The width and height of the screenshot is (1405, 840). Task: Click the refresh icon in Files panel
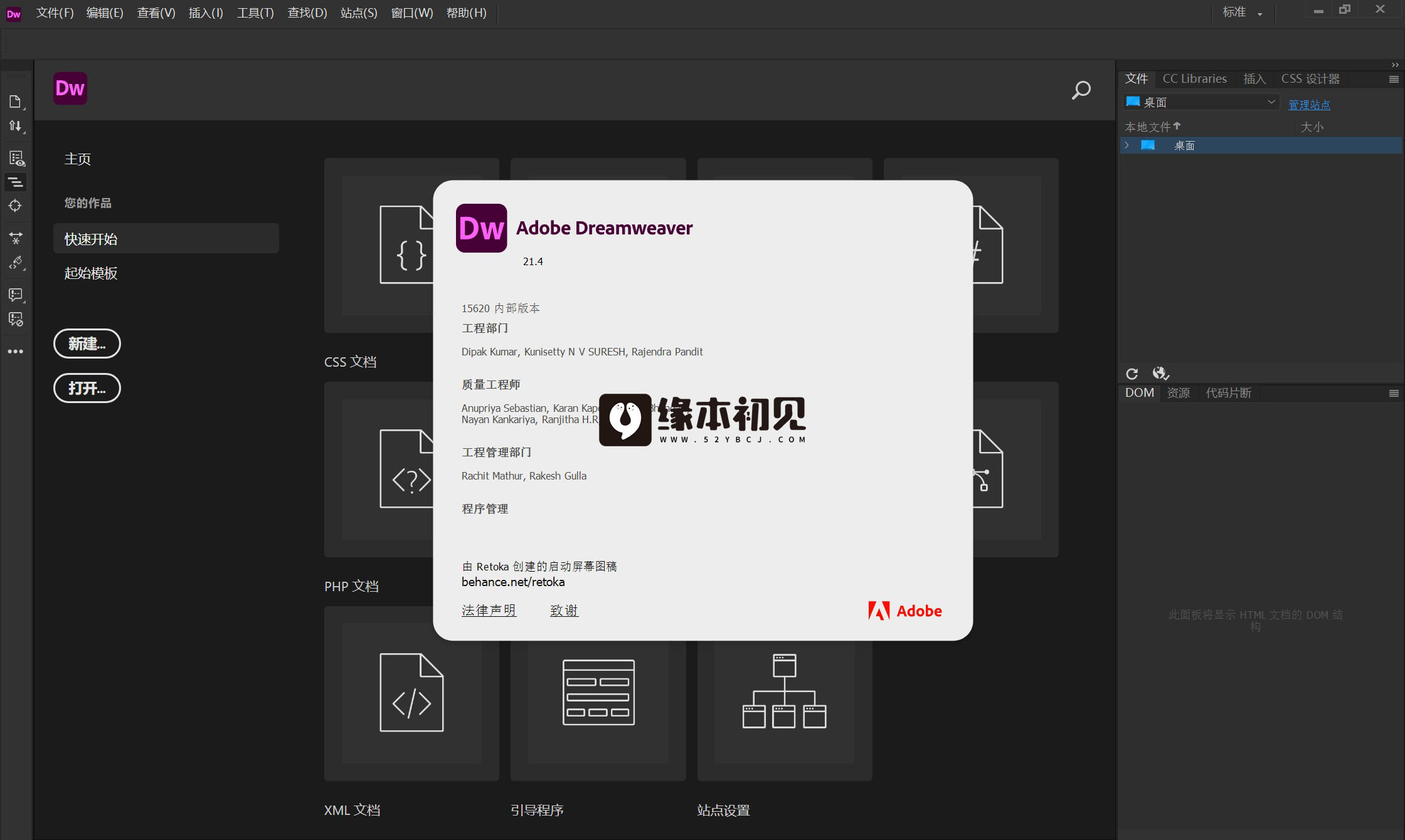pos(1132,374)
